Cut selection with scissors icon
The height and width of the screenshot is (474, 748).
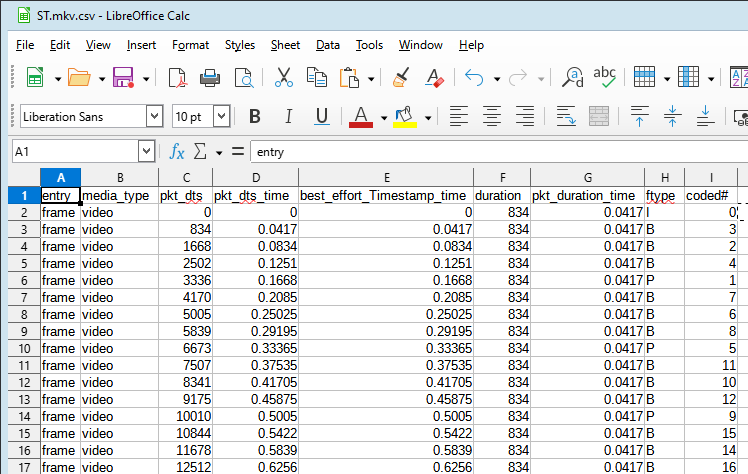[x=283, y=78]
